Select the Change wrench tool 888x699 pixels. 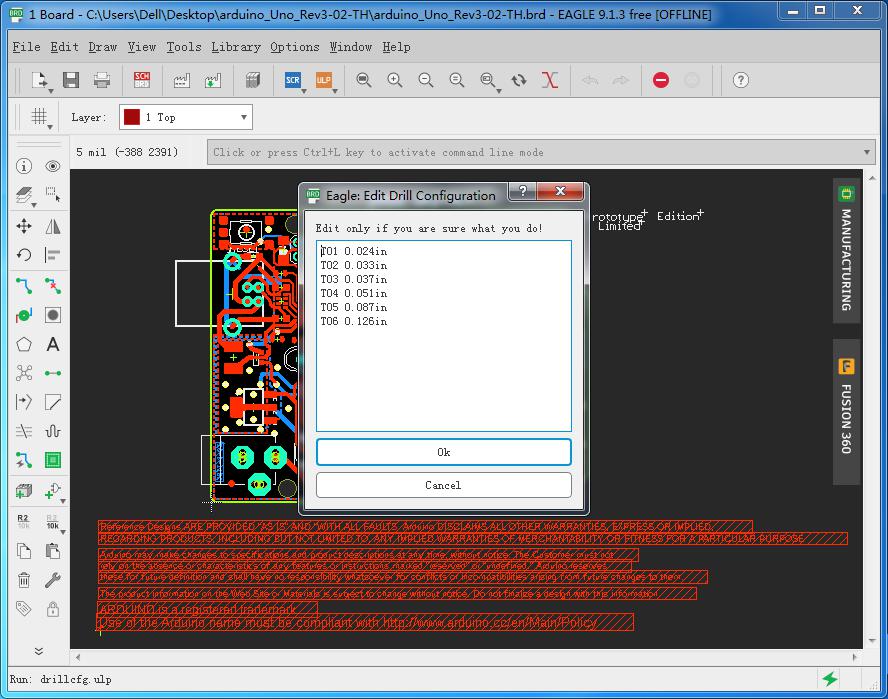[53, 580]
